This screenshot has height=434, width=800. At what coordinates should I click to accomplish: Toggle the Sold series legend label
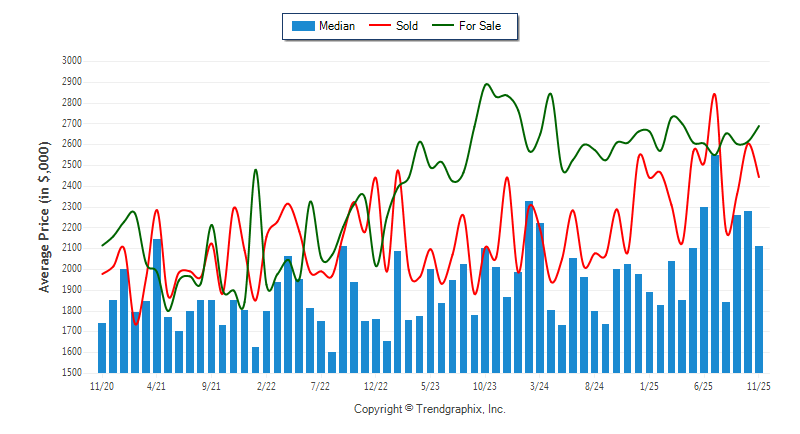pyautogui.click(x=407, y=26)
